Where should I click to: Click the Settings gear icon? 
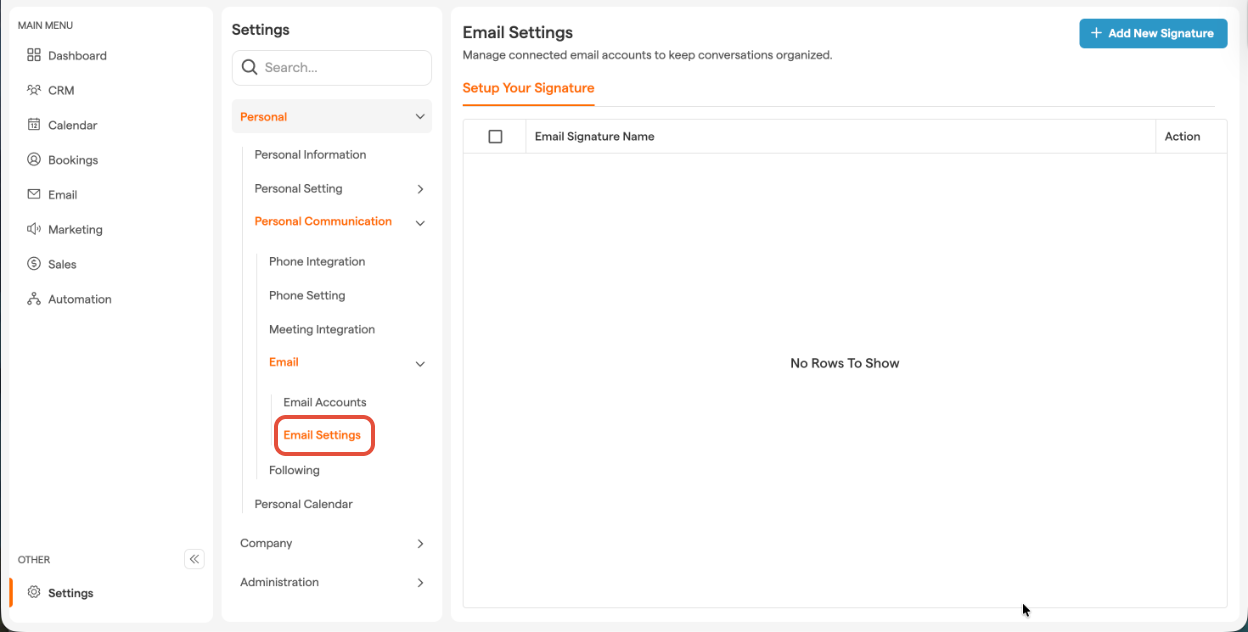pos(34,592)
